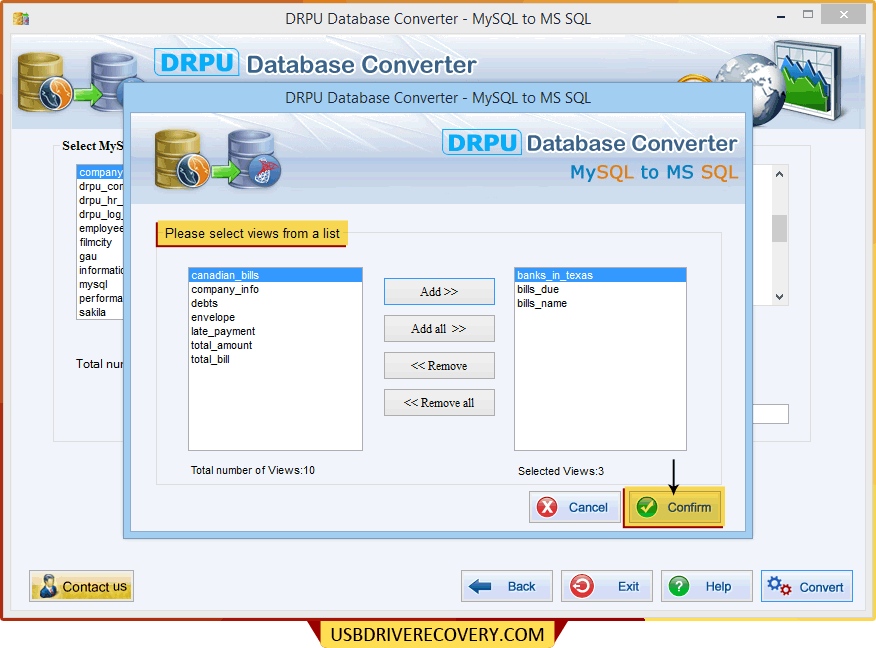The image size is (876, 648).
Task: Click the Add >> button
Action: click(x=439, y=292)
